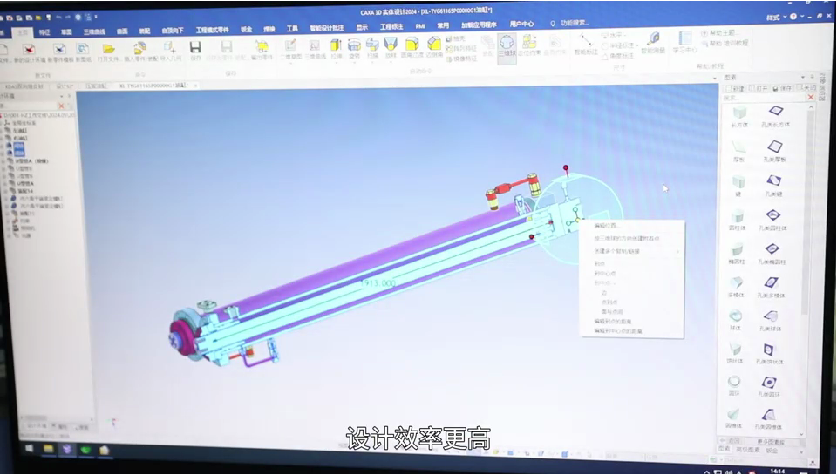Choose Edit Position in the context menu

(x=607, y=226)
